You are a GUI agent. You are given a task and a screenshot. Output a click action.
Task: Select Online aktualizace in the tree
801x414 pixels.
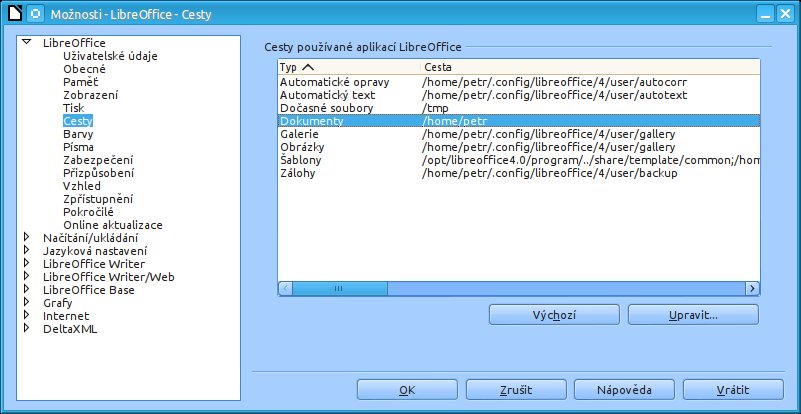(x=113, y=225)
